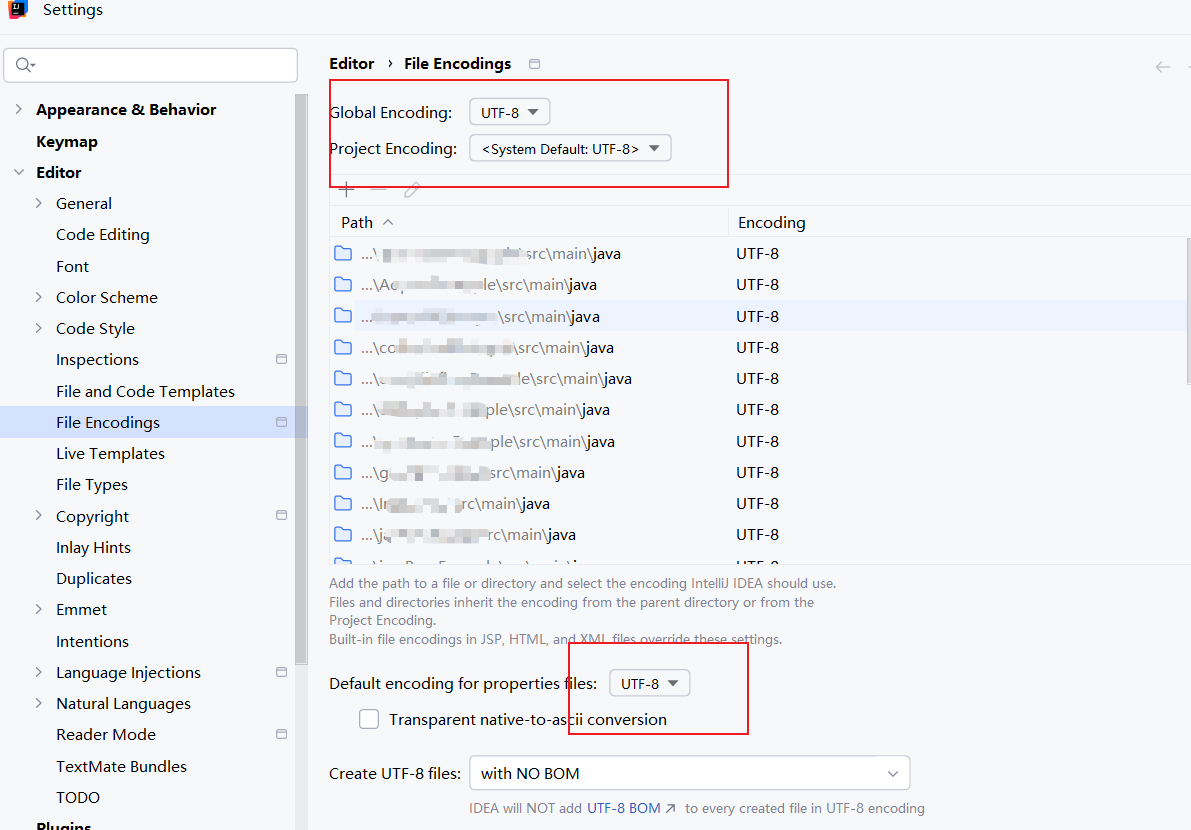The width and height of the screenshot is (1191, 830).
Task: Expand Appearance & Behavior section
Action: point(19,110)
